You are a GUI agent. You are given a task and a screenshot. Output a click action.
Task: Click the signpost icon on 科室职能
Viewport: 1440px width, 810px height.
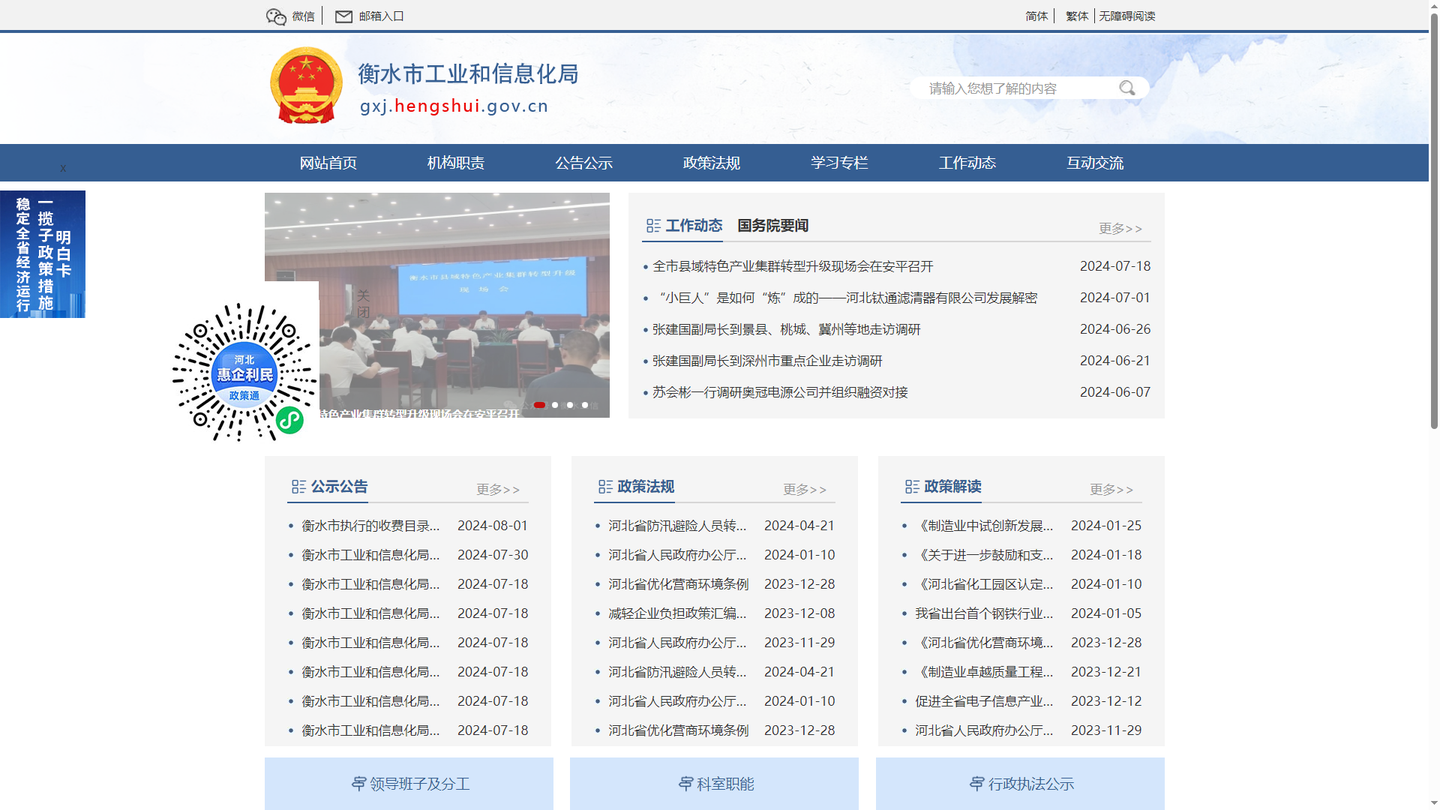point(685,784)
